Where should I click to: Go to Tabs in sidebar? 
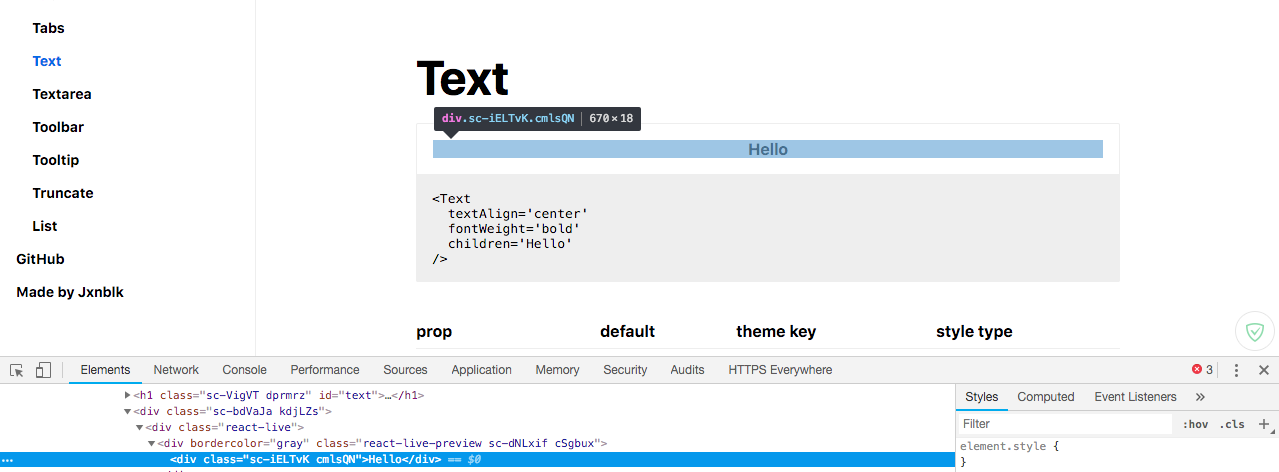(x=48, y=28)
